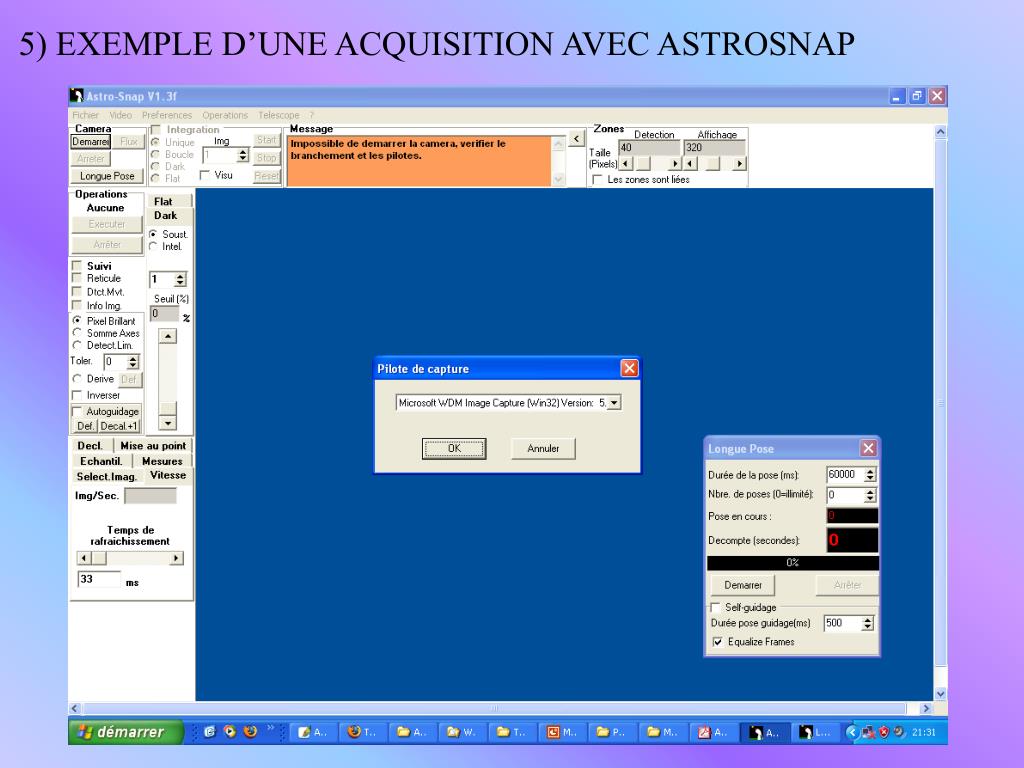The height and width of the screenshot is (768, 1024).
Task: Select Somme Axes detection mode
Action: (x=77, y=333)
